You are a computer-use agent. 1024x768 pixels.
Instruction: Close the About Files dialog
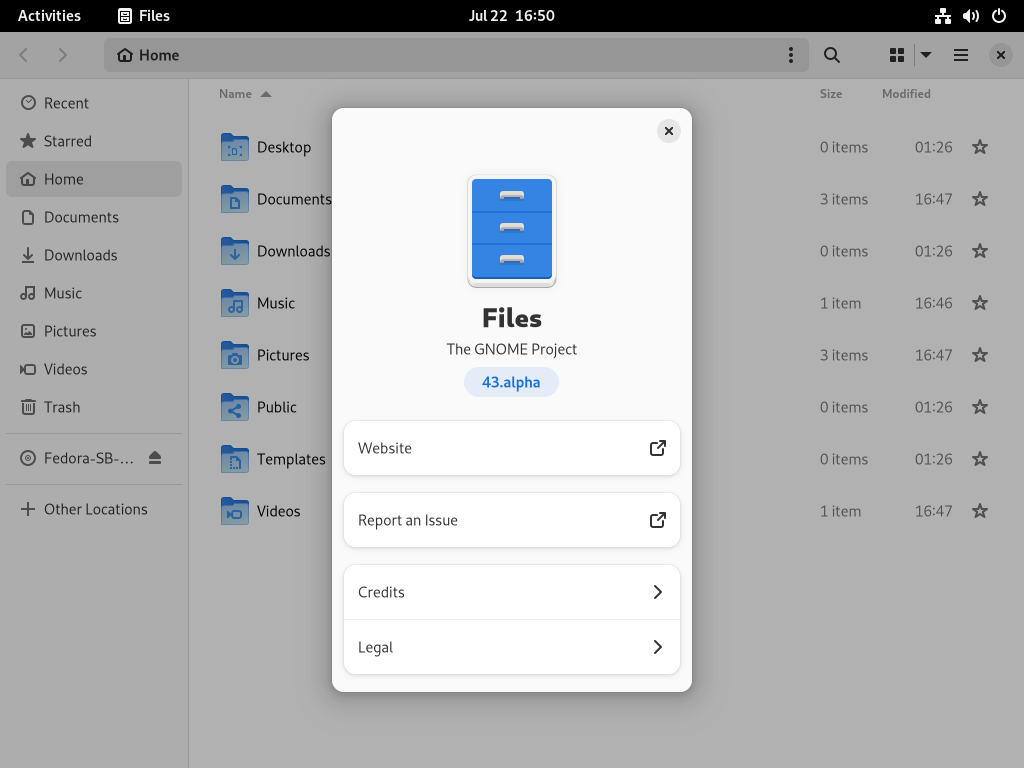click(x=669, y=131)
